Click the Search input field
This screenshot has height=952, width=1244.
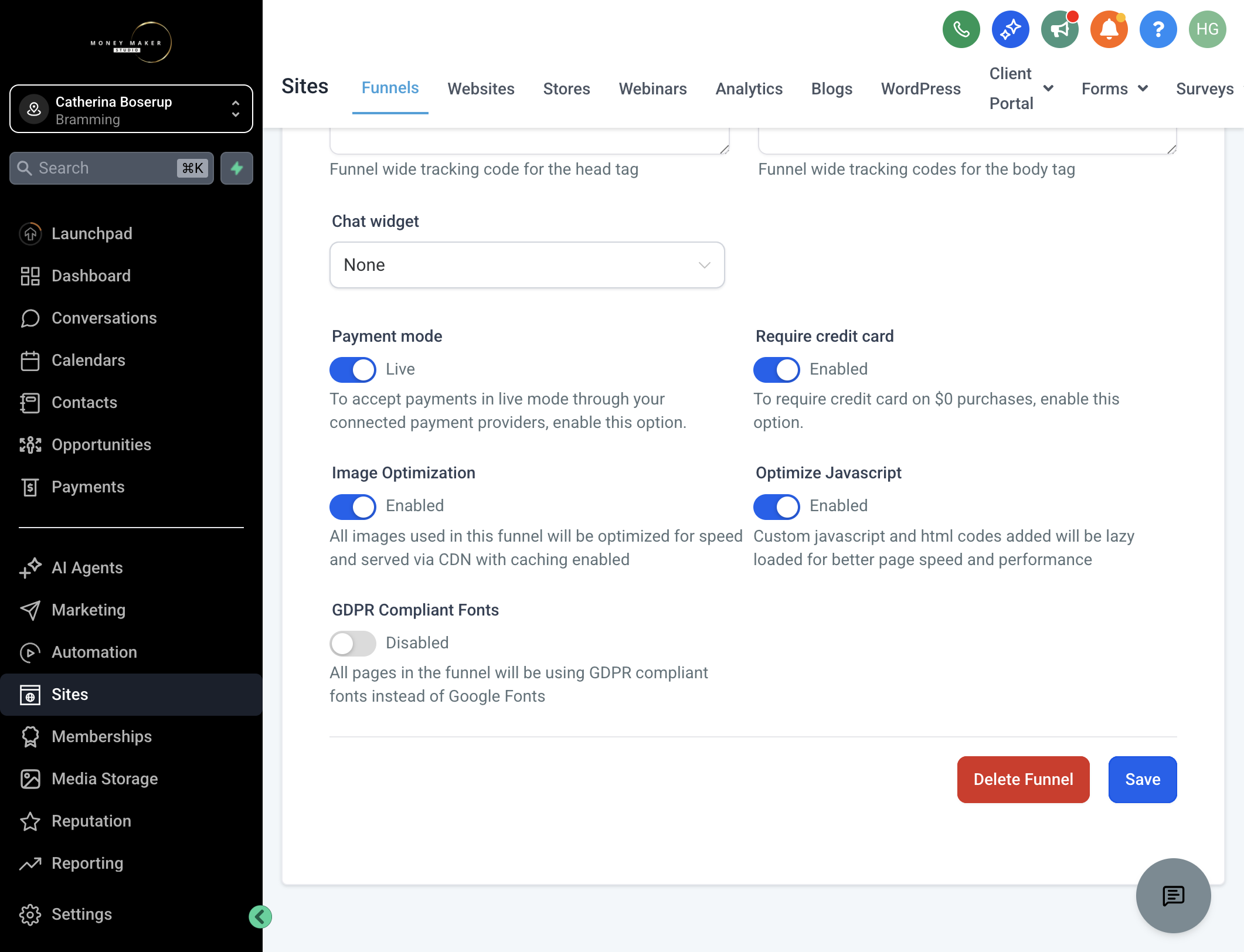[x=111, y=168]
